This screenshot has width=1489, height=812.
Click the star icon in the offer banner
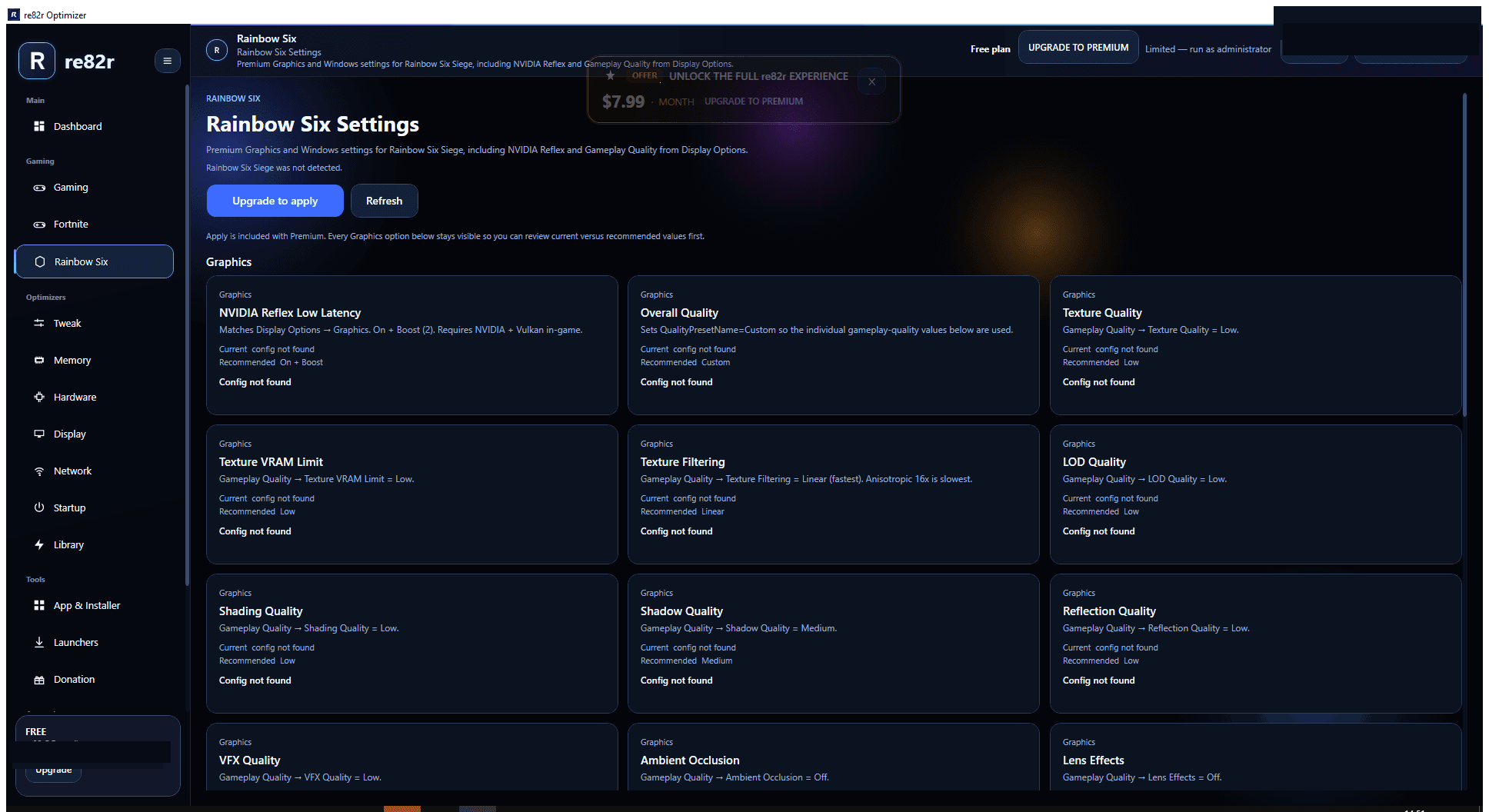coord(610,75)
